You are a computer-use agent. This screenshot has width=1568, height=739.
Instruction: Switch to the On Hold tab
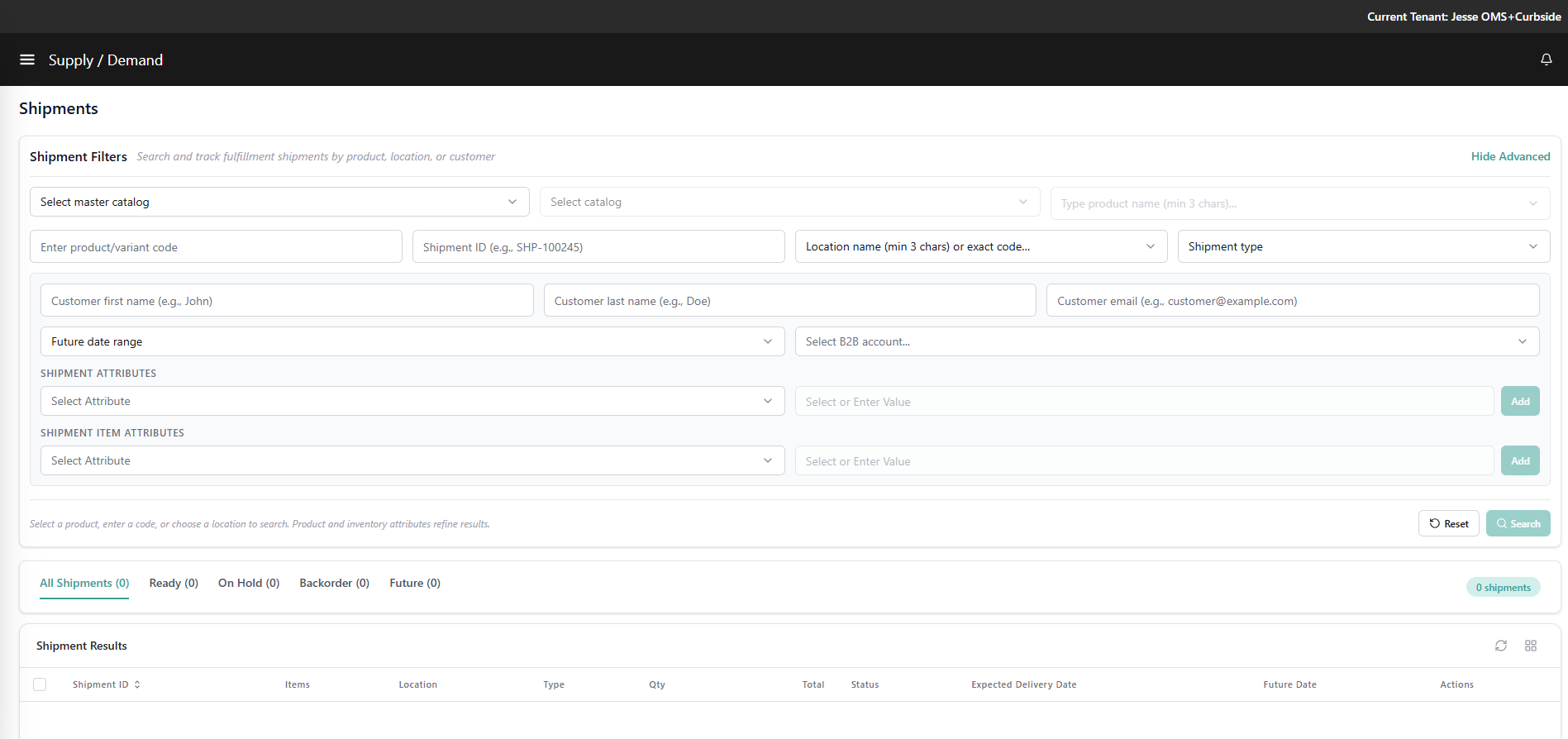(249, 583)
